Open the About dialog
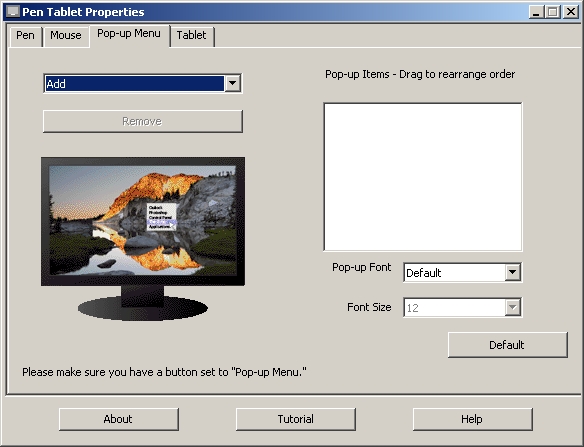Image resolution: width=584 pixels, height=447 pixels. tap(118, 419)
